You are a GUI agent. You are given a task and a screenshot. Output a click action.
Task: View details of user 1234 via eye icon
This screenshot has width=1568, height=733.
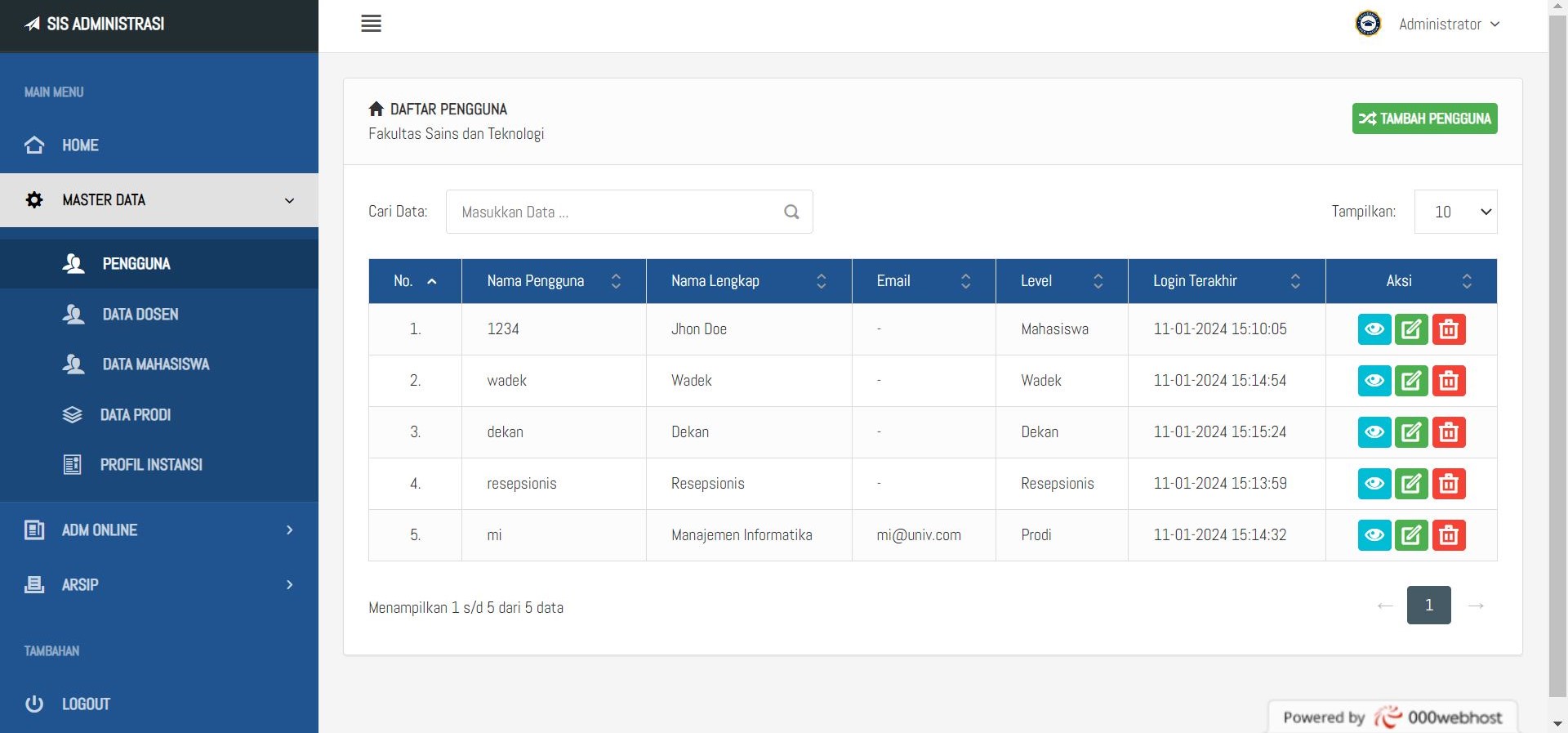click(x=1374, y=329)
